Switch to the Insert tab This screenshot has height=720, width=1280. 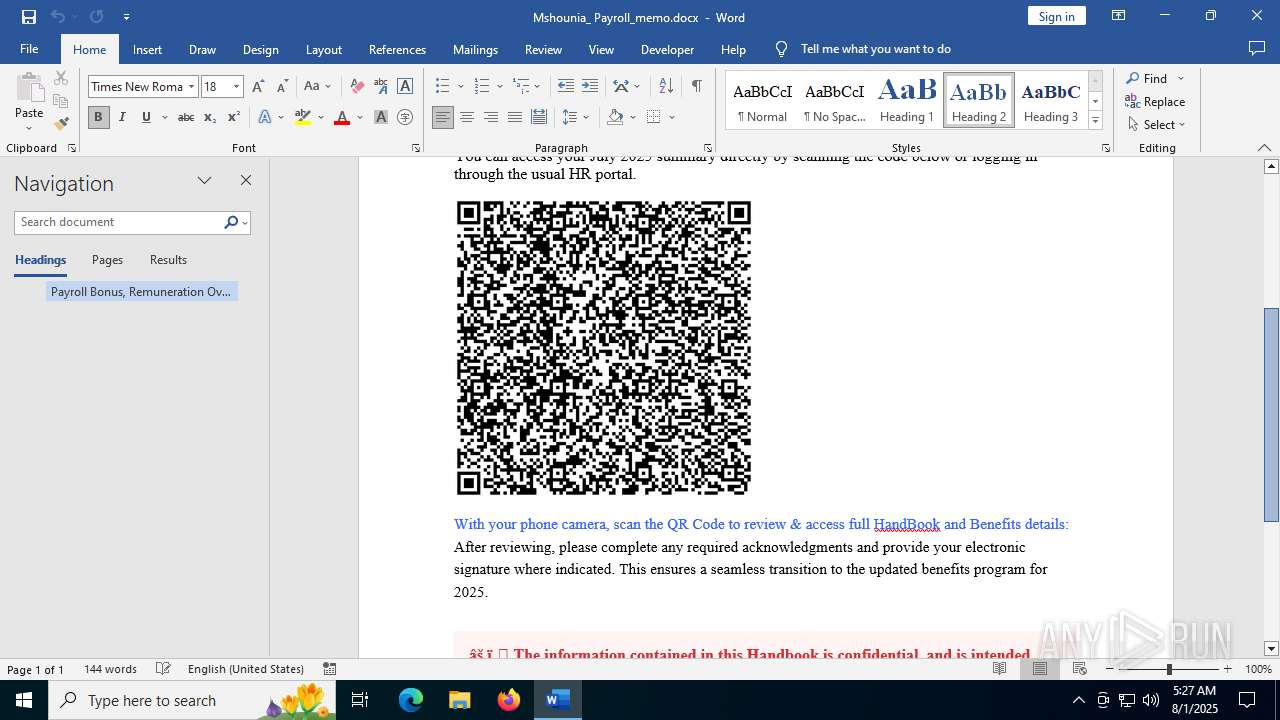coord(147,49)
